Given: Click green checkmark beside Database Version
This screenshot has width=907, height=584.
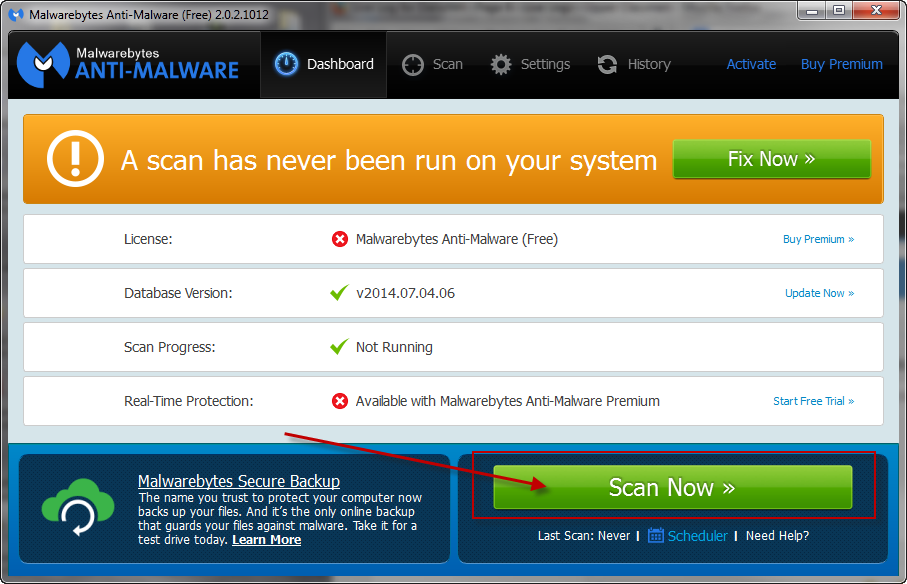Looking at the screenshot, I should 340,292.
